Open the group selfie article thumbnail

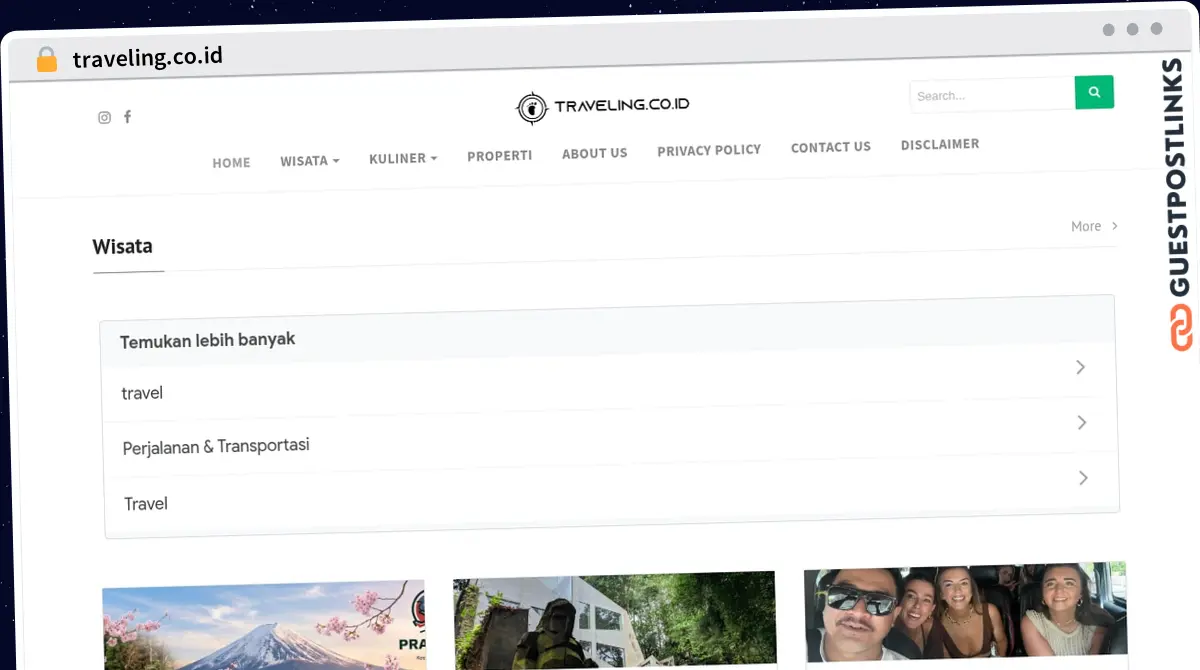click(966, 612)
